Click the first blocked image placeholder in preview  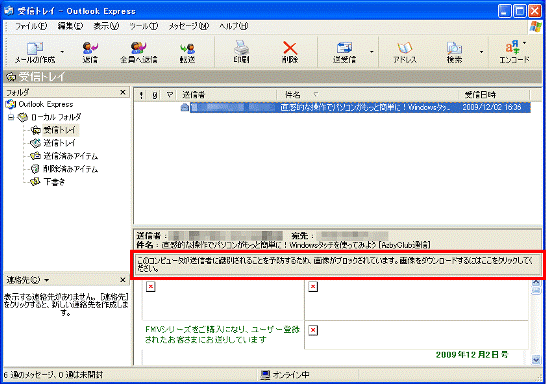[150, 287]
